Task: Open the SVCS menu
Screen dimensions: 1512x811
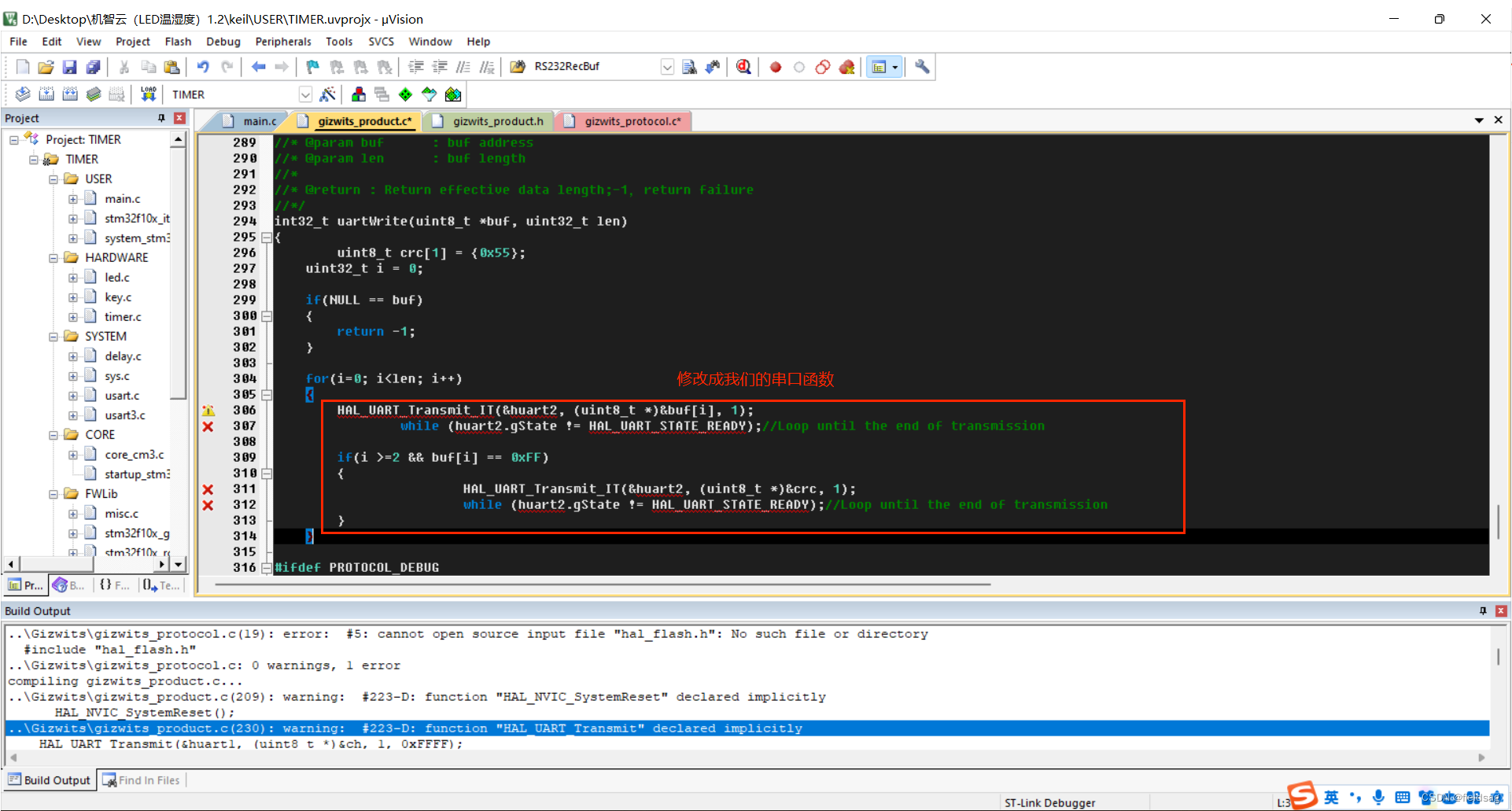Action: 382,42
